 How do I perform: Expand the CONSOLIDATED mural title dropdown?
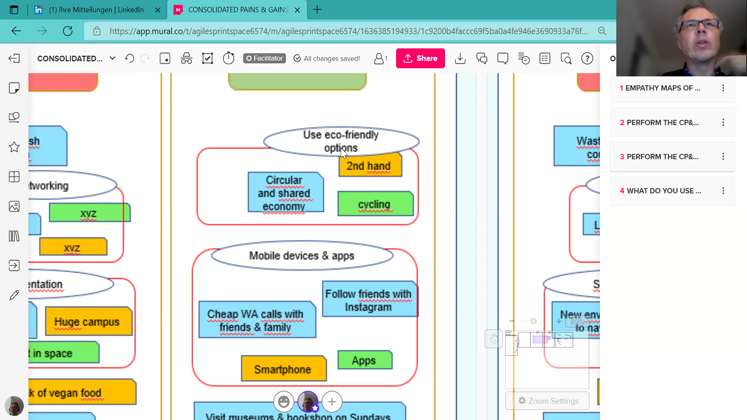[x=112, y=59]
